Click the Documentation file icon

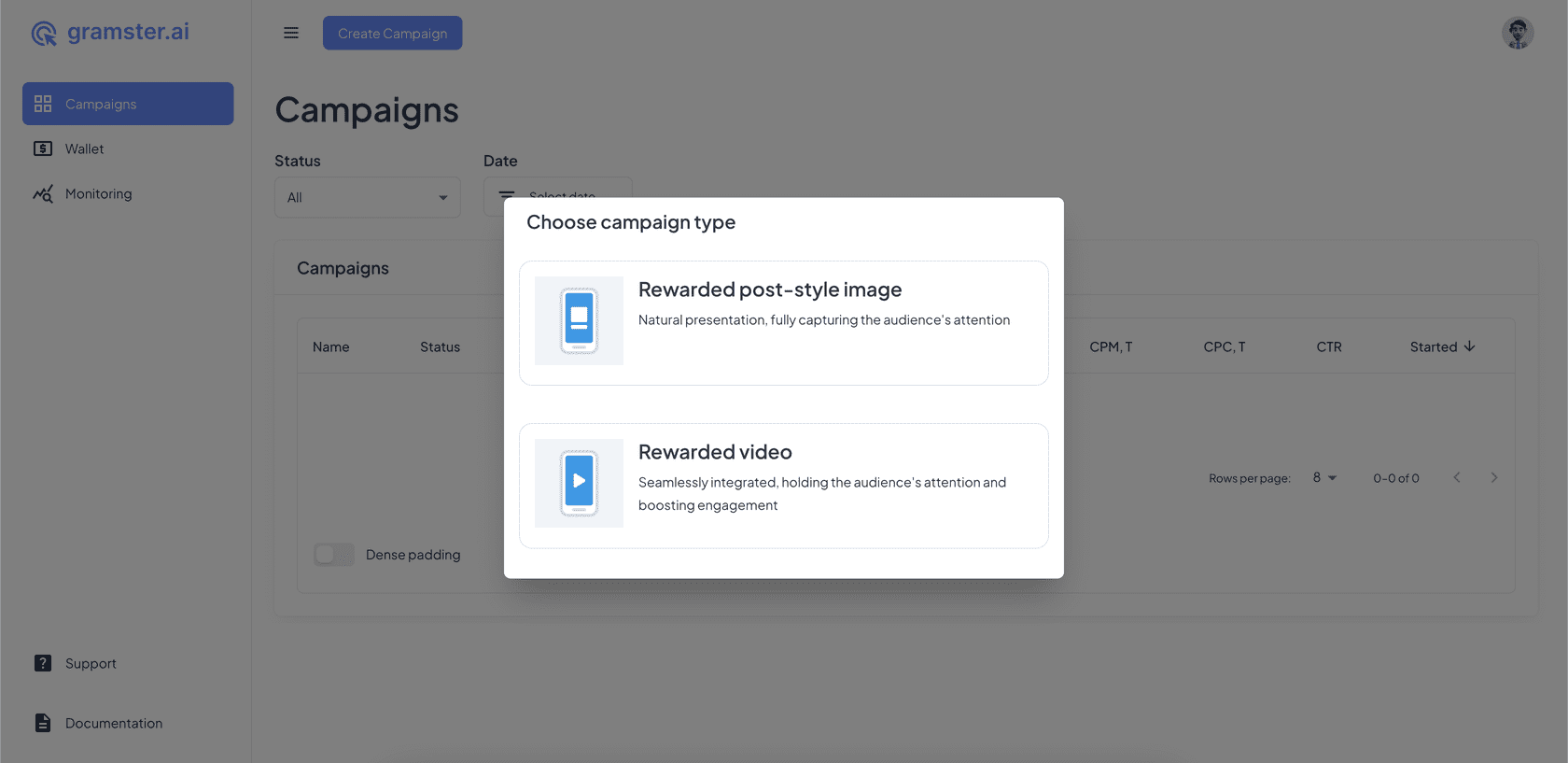point(43,723)
